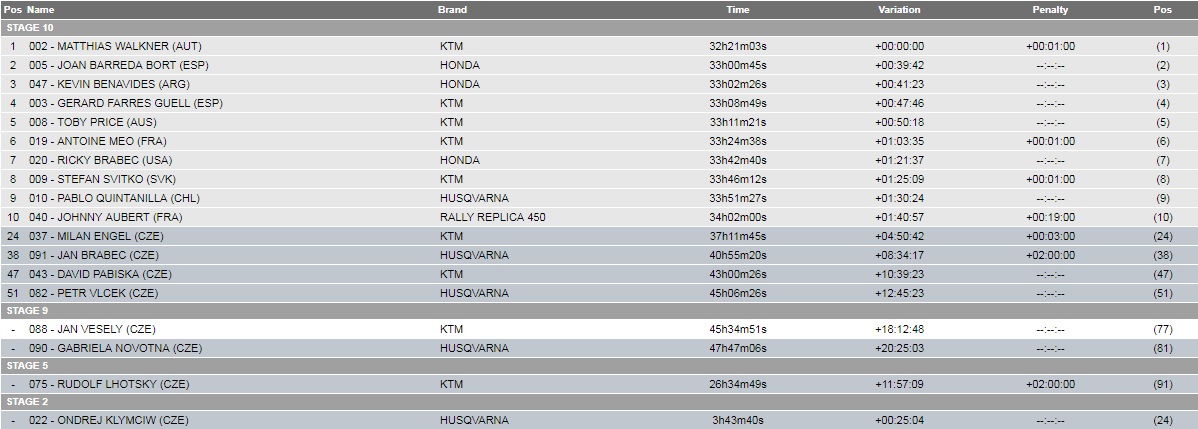This screenshot has height=429, width=1198.
Task: Select the STAGE 2 section header
Action: click(x=27, y=402)
